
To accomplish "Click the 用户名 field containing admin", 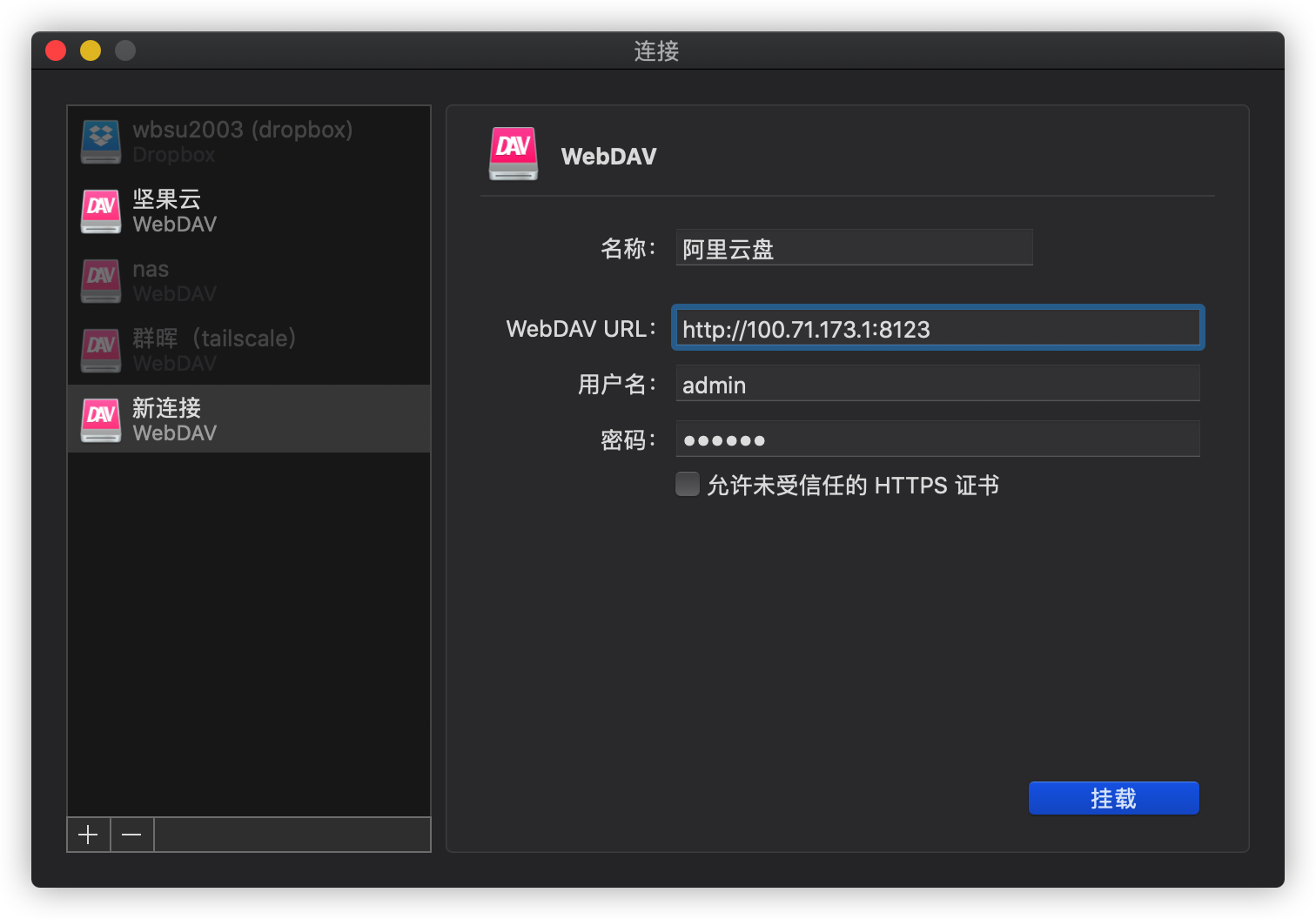I will [x=938, y=384].
